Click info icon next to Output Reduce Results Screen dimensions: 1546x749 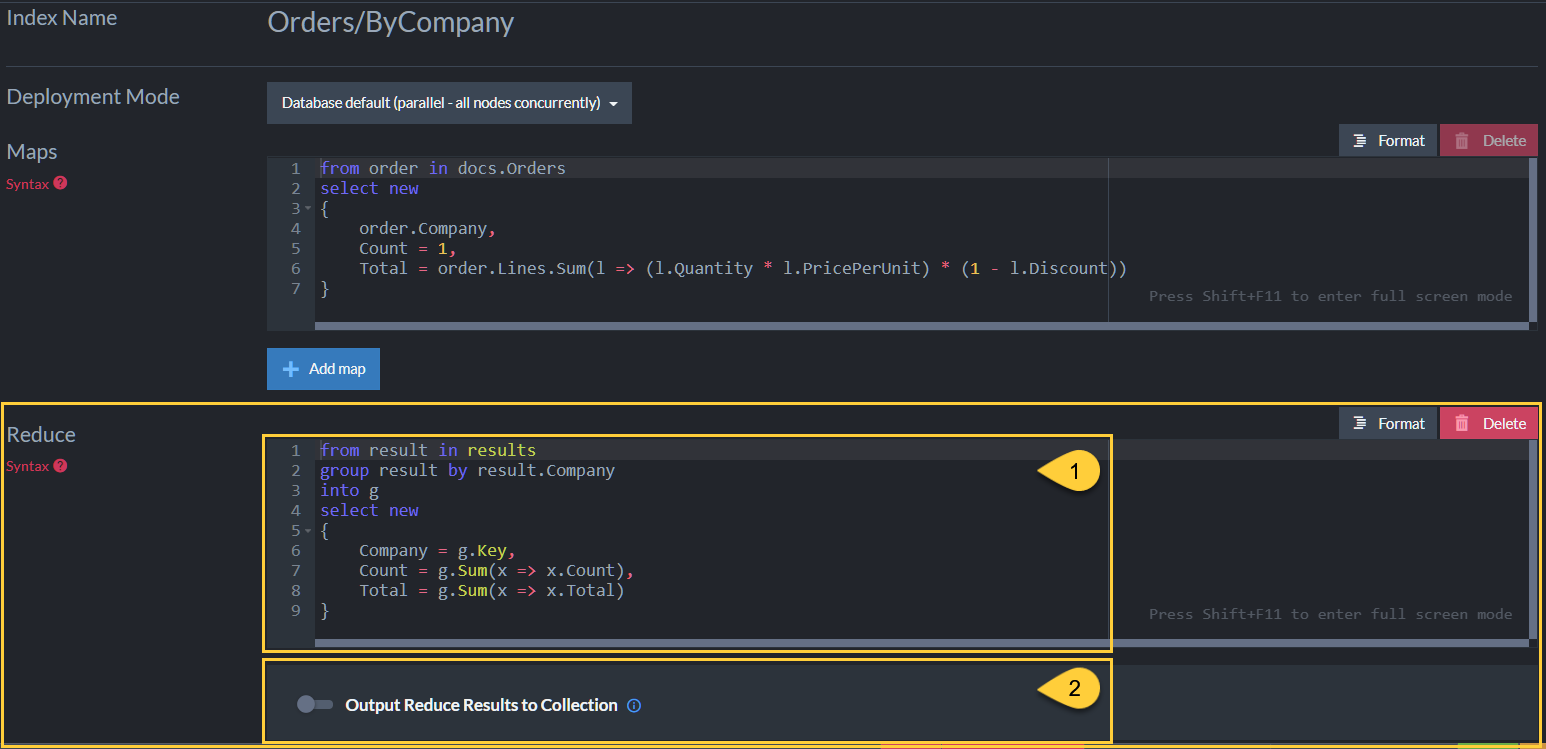click(634, 706)
